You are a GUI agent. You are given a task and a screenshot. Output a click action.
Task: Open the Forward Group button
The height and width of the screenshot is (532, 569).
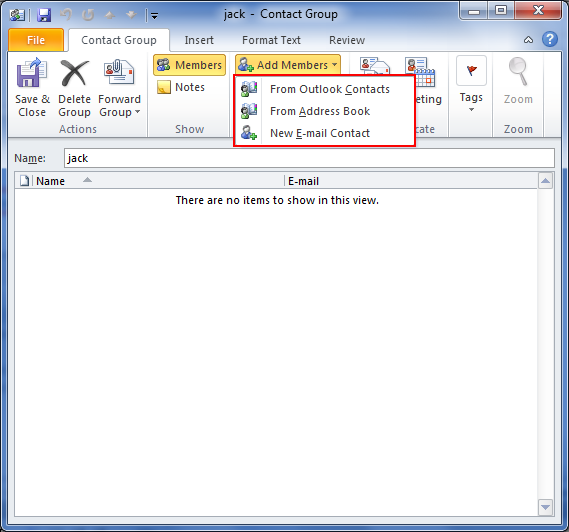point(119,88)
